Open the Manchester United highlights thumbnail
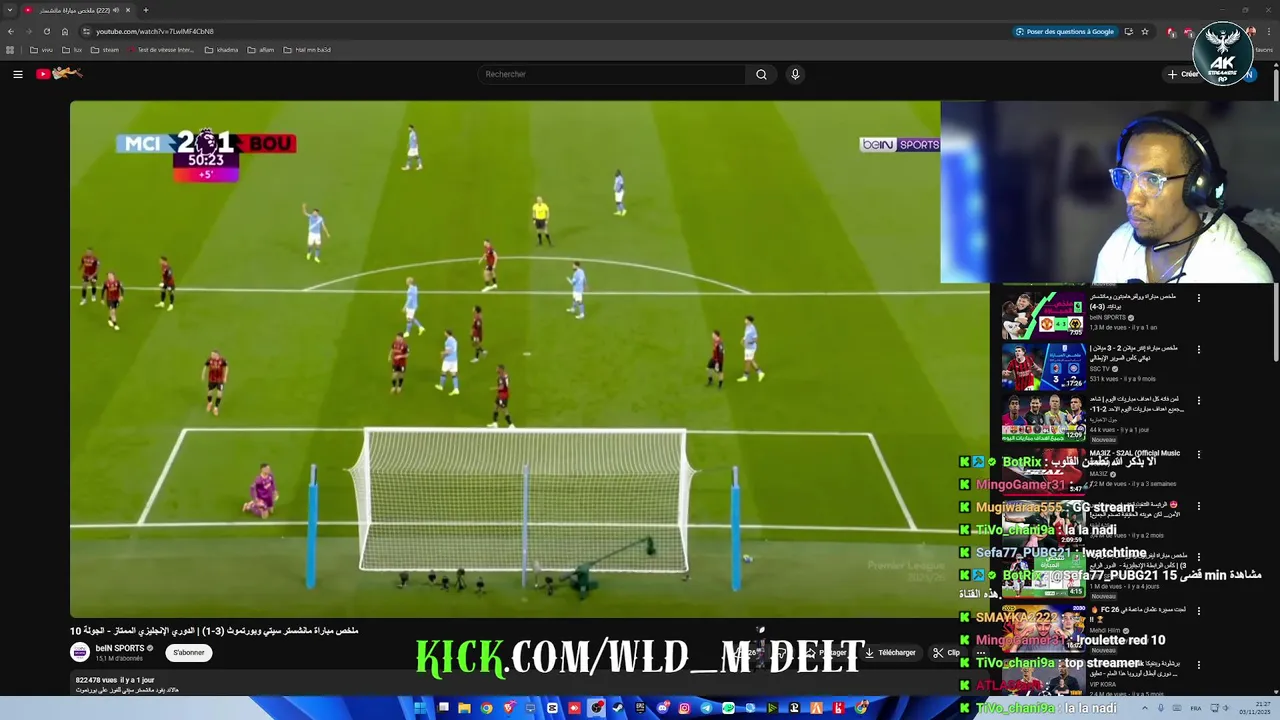The width and height of the screenshot is (1280, 720). click(x=1043, y=315)
